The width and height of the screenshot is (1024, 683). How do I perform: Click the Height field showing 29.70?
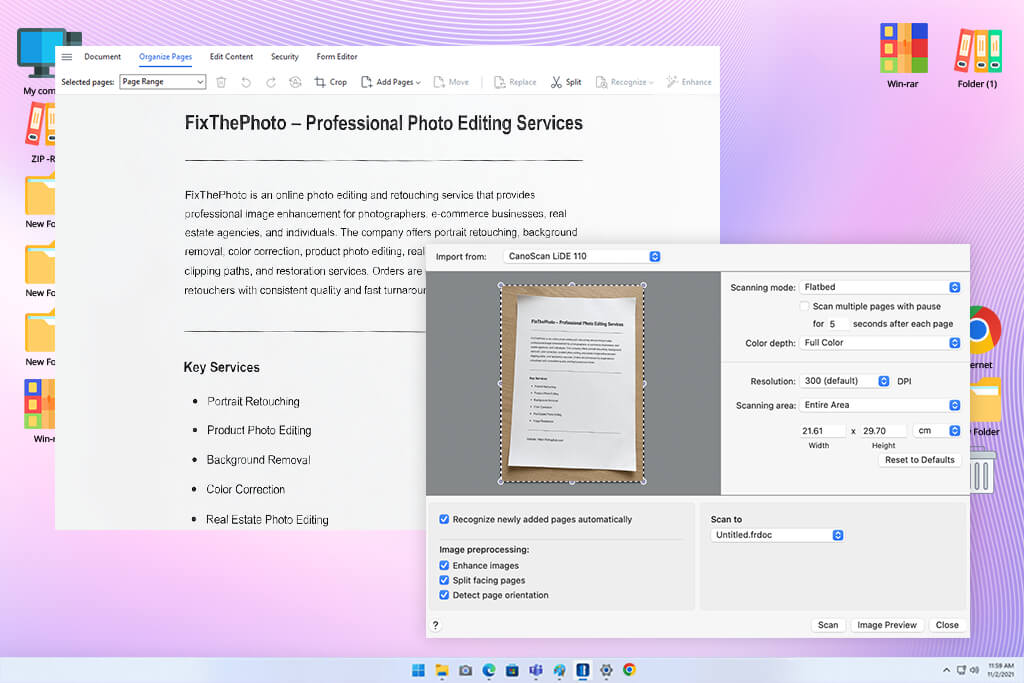click(x=883, y=431)
